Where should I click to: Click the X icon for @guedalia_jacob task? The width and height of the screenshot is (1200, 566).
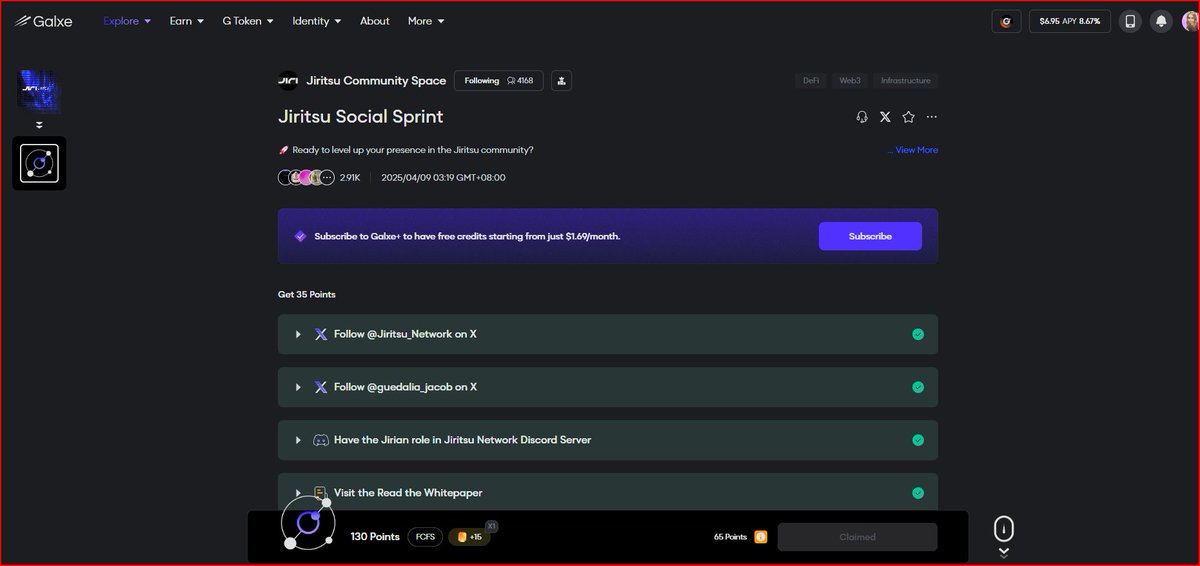[321, 387]
